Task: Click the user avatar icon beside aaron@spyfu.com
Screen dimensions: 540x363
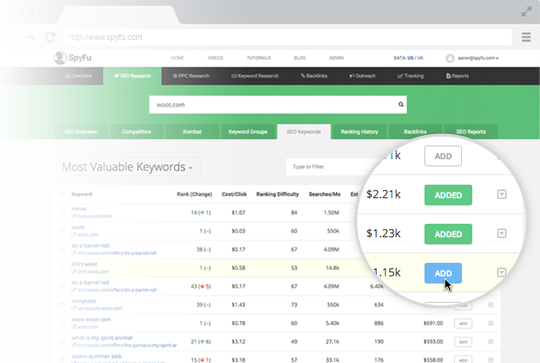Action: point(450,58)
